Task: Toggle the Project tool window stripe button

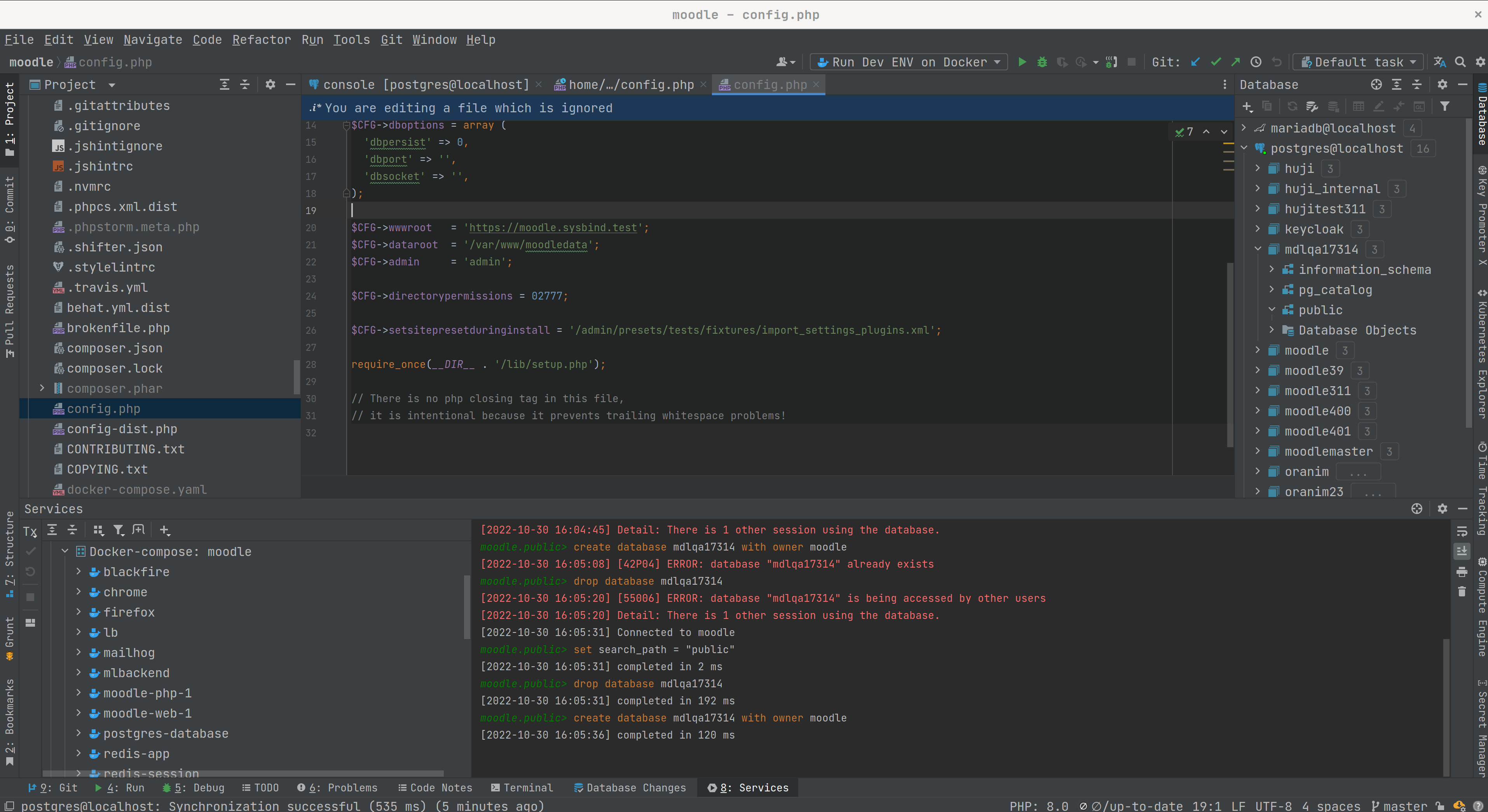Action: [9, 119]
